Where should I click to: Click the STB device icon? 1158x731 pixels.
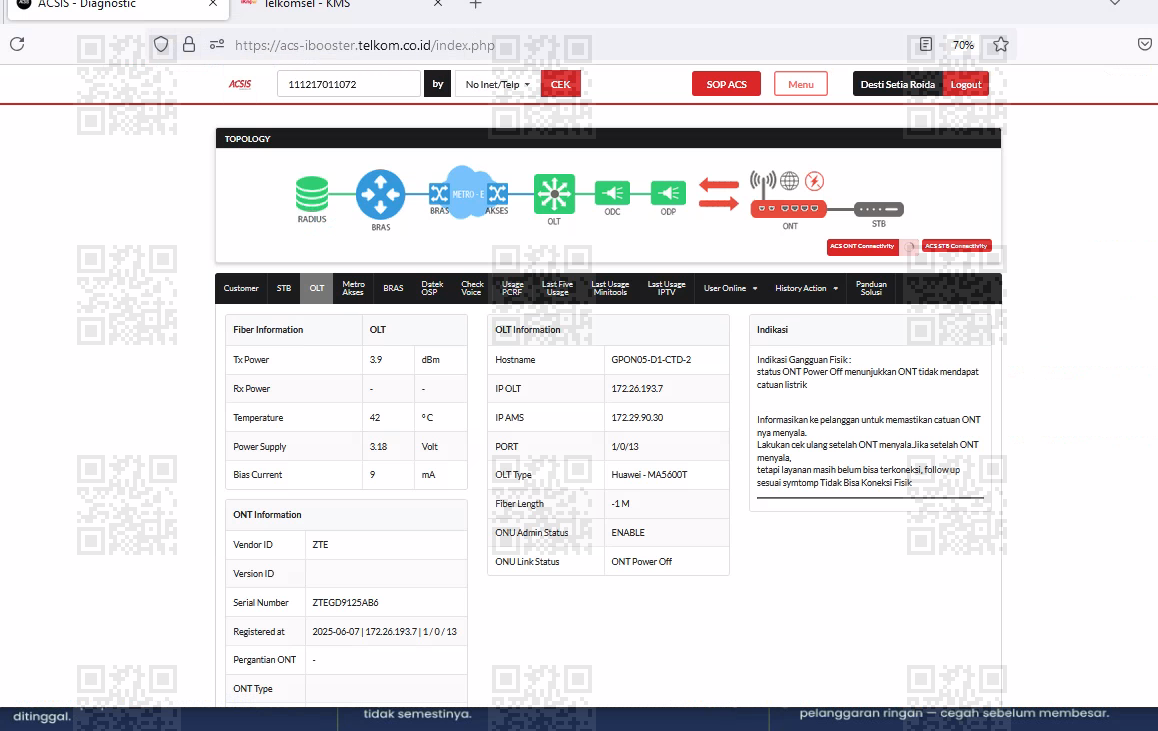click(879, 209)
